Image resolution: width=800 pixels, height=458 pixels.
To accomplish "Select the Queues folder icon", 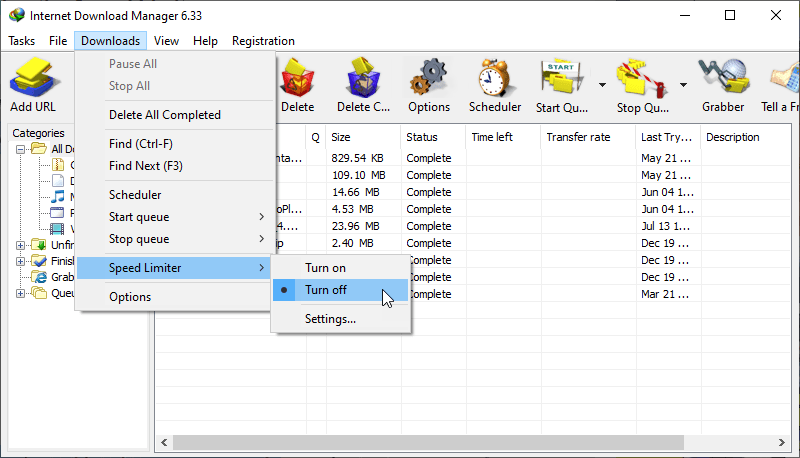I will click(39, 293).
